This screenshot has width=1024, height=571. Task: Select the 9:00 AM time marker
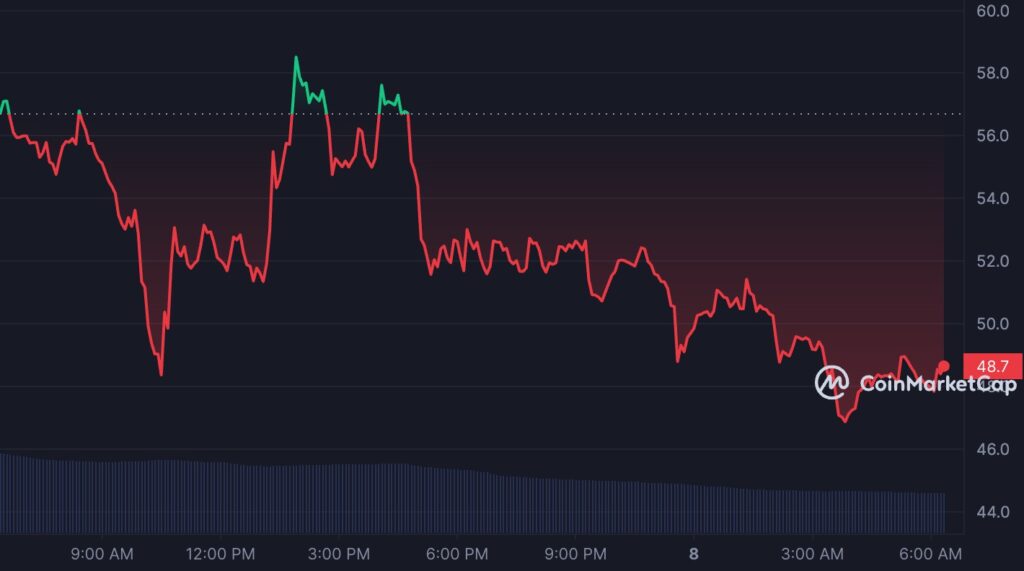pos(104,553)
